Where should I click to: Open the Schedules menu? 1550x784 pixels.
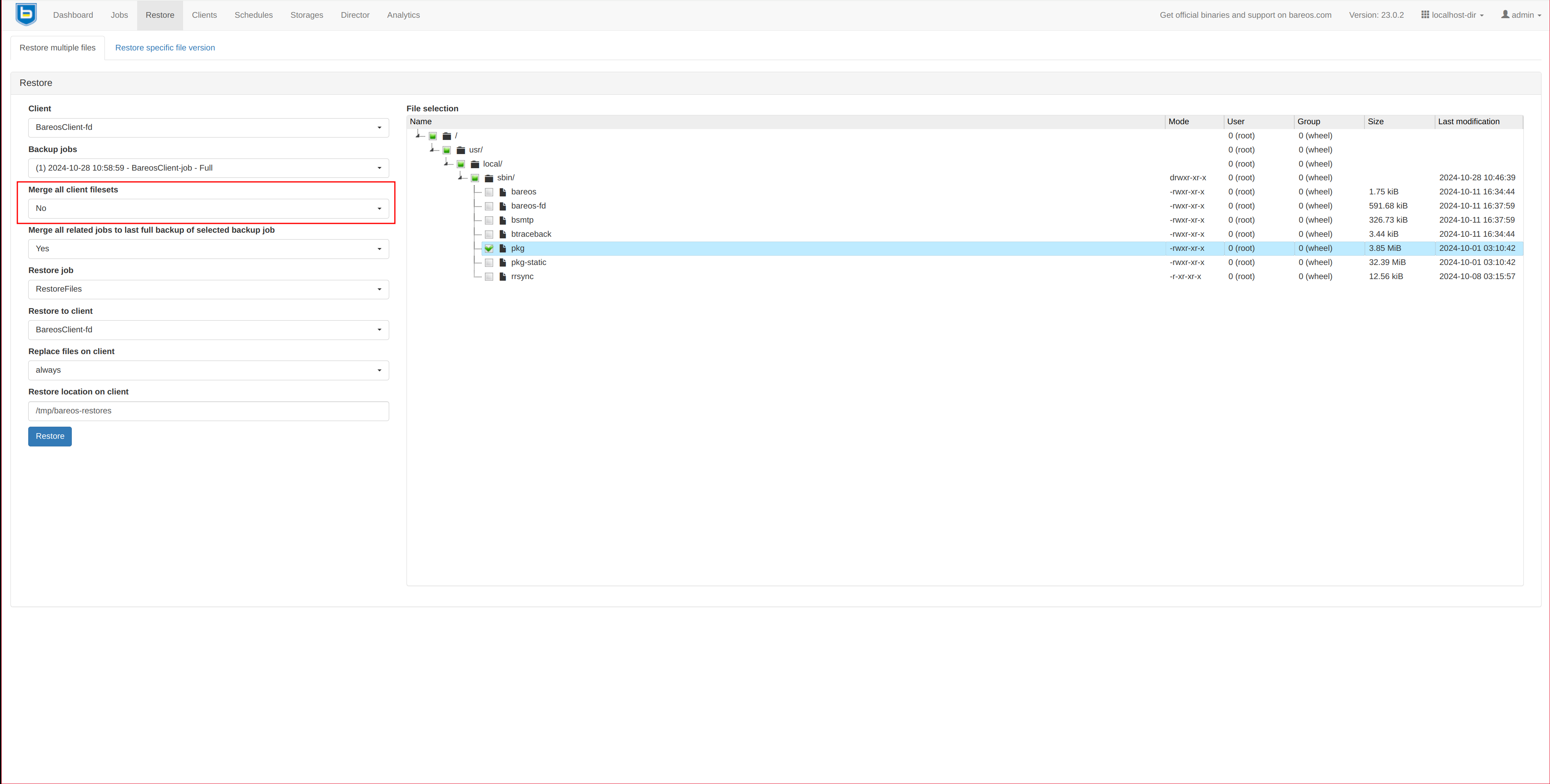(253, 15)
